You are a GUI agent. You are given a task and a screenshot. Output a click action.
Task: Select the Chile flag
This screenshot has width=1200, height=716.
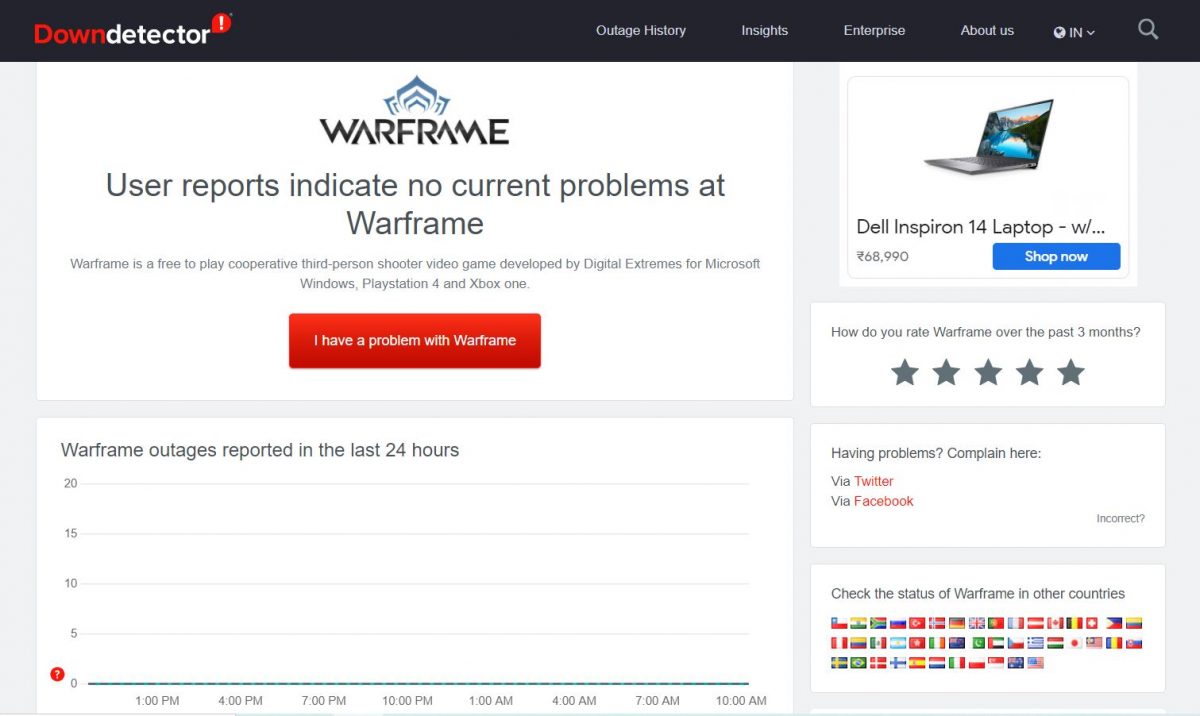[x=839, y=623]
